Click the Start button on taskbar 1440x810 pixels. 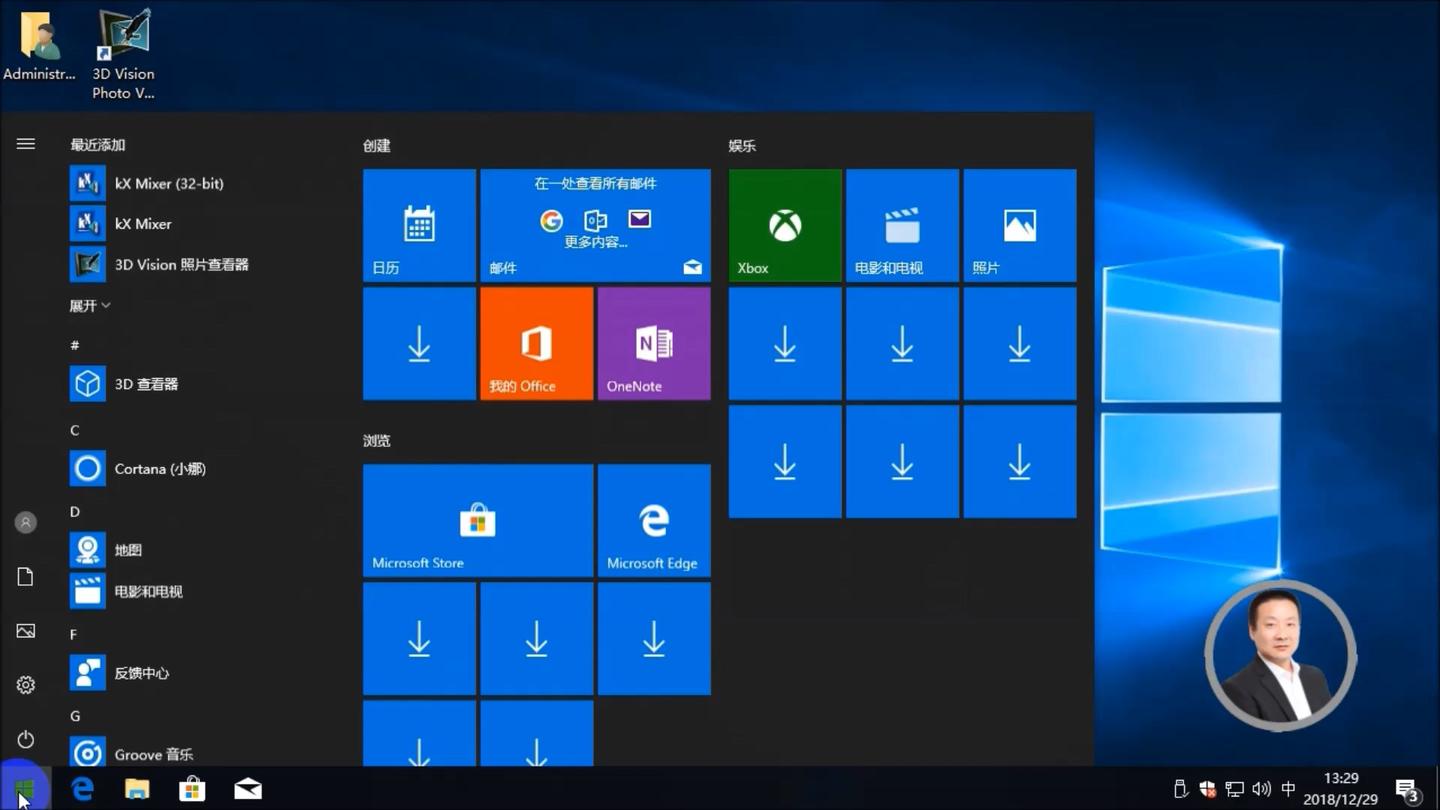tap(25, 789)
